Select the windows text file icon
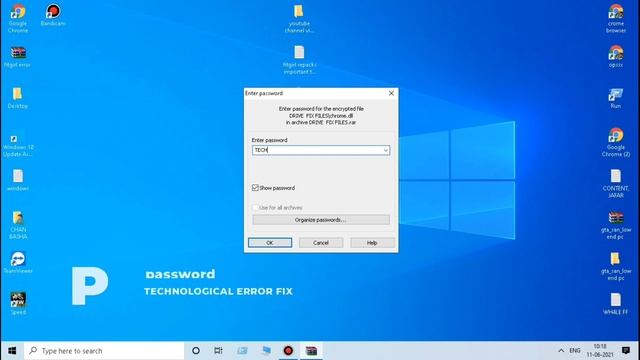Screen dimensions: 640x360 (x=18, y=180)
